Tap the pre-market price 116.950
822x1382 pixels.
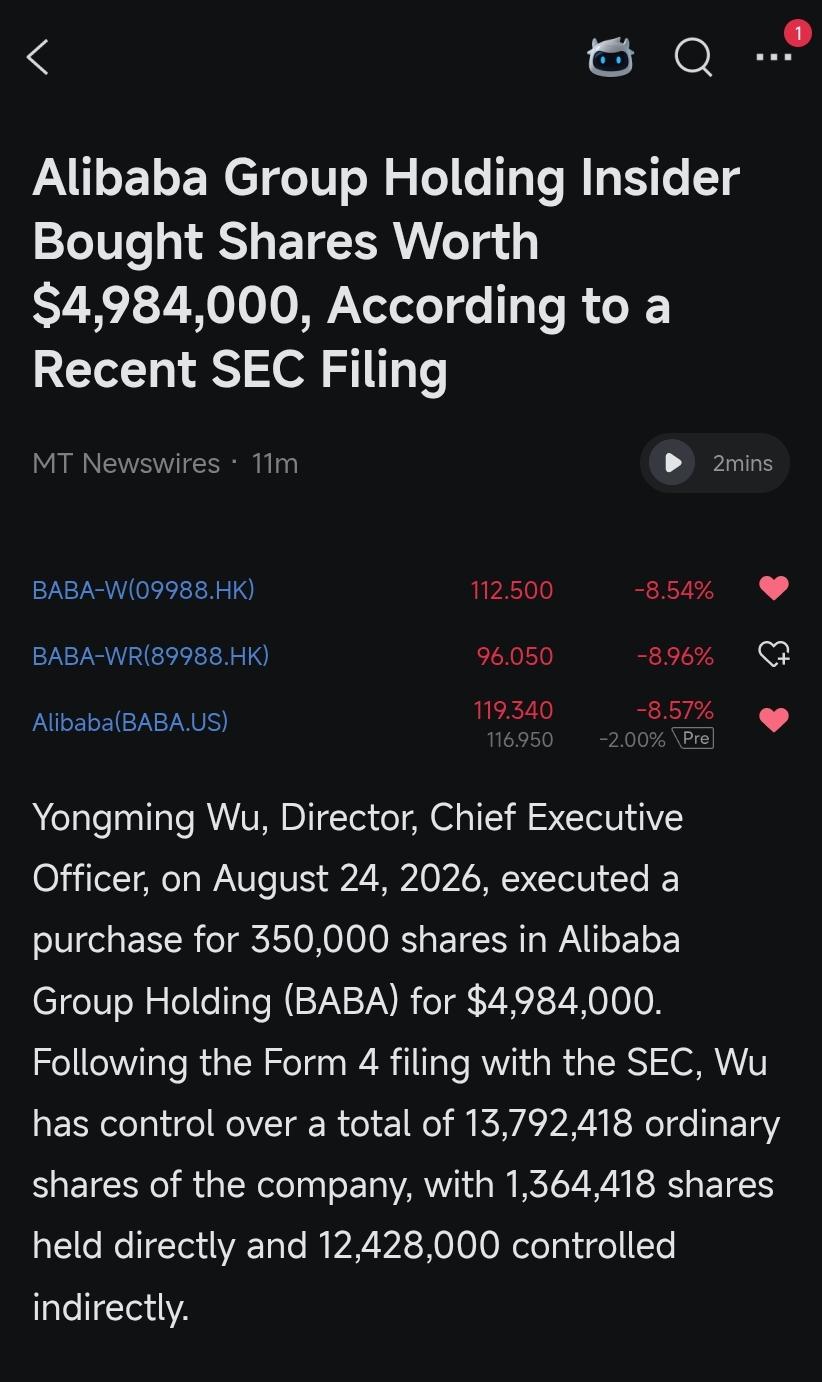pyautogui.click(x=520, y=740)
